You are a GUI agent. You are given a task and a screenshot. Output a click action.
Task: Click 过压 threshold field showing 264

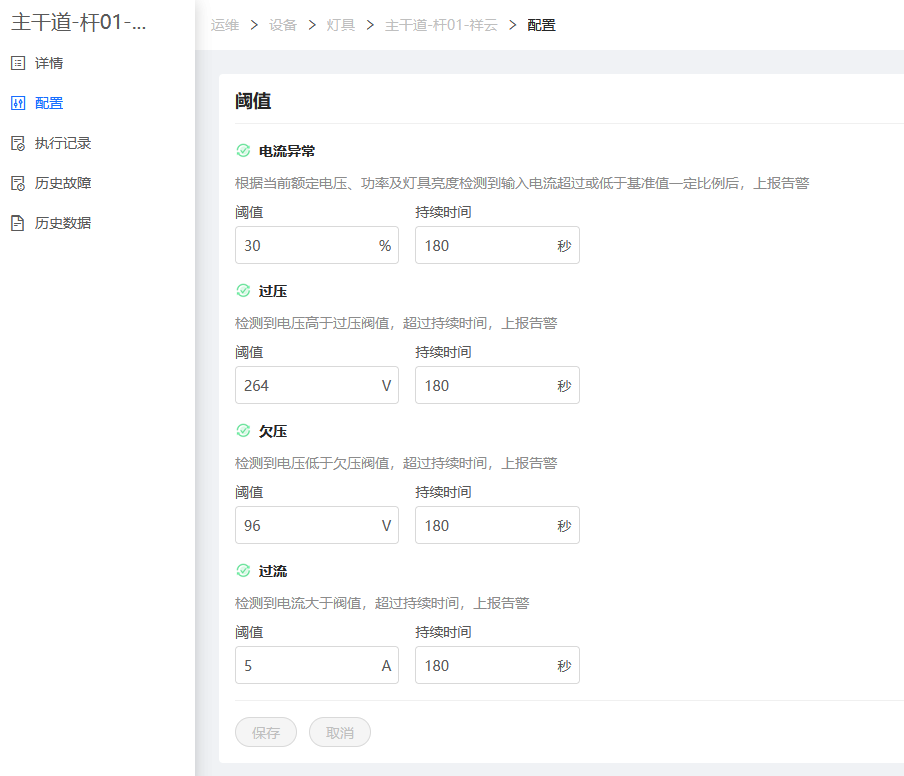(317, 385)
